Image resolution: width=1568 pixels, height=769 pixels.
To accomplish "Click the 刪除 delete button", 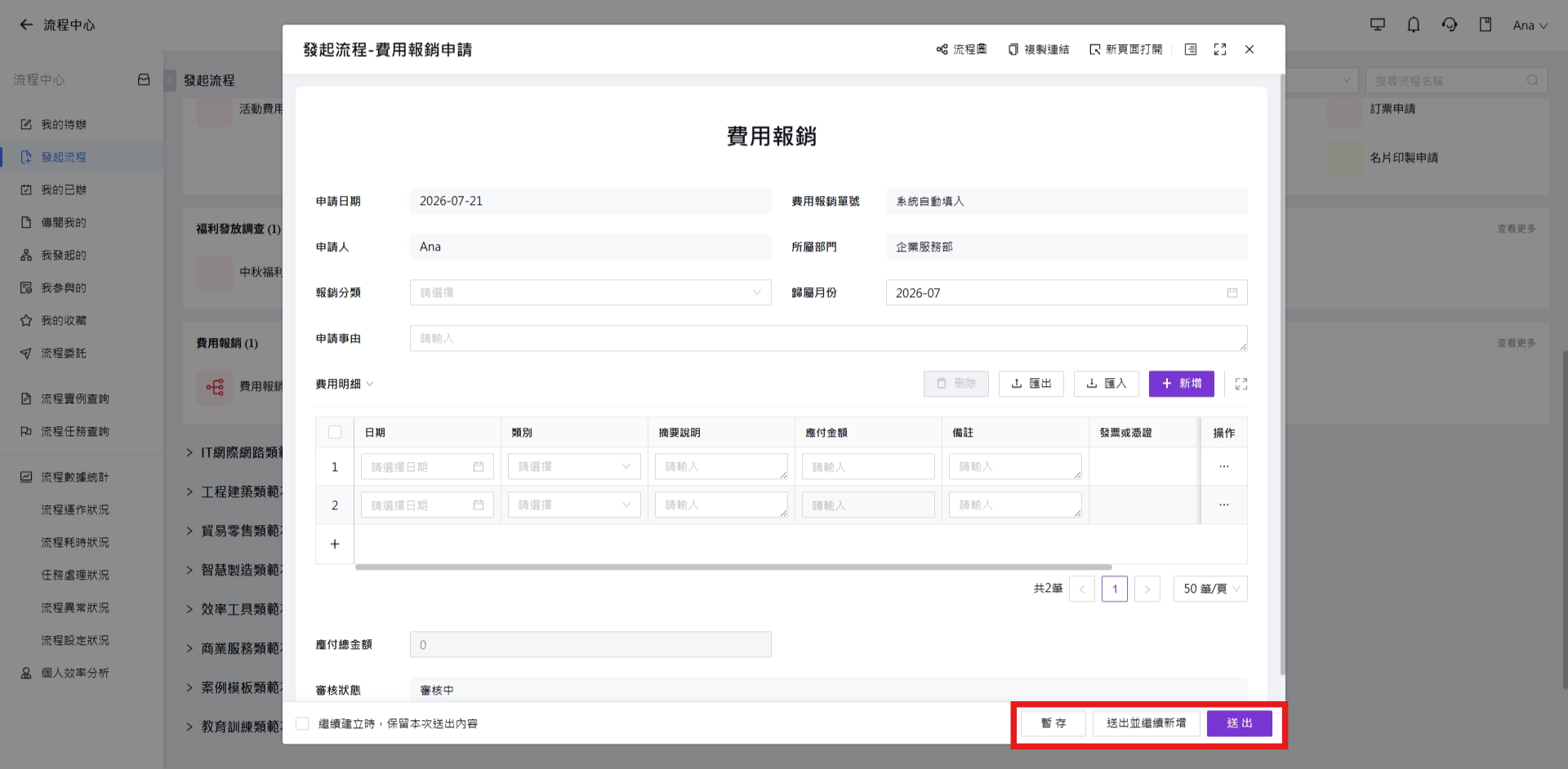I will [956, 384].
